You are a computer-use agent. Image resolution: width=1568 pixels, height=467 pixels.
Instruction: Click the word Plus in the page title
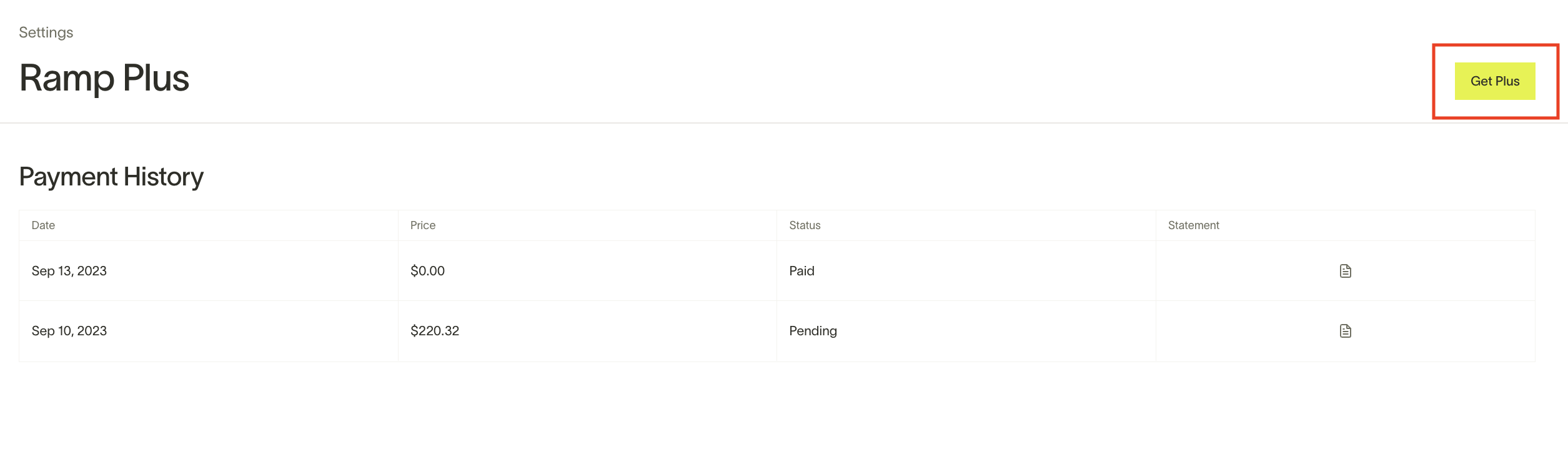coord(156,79)
